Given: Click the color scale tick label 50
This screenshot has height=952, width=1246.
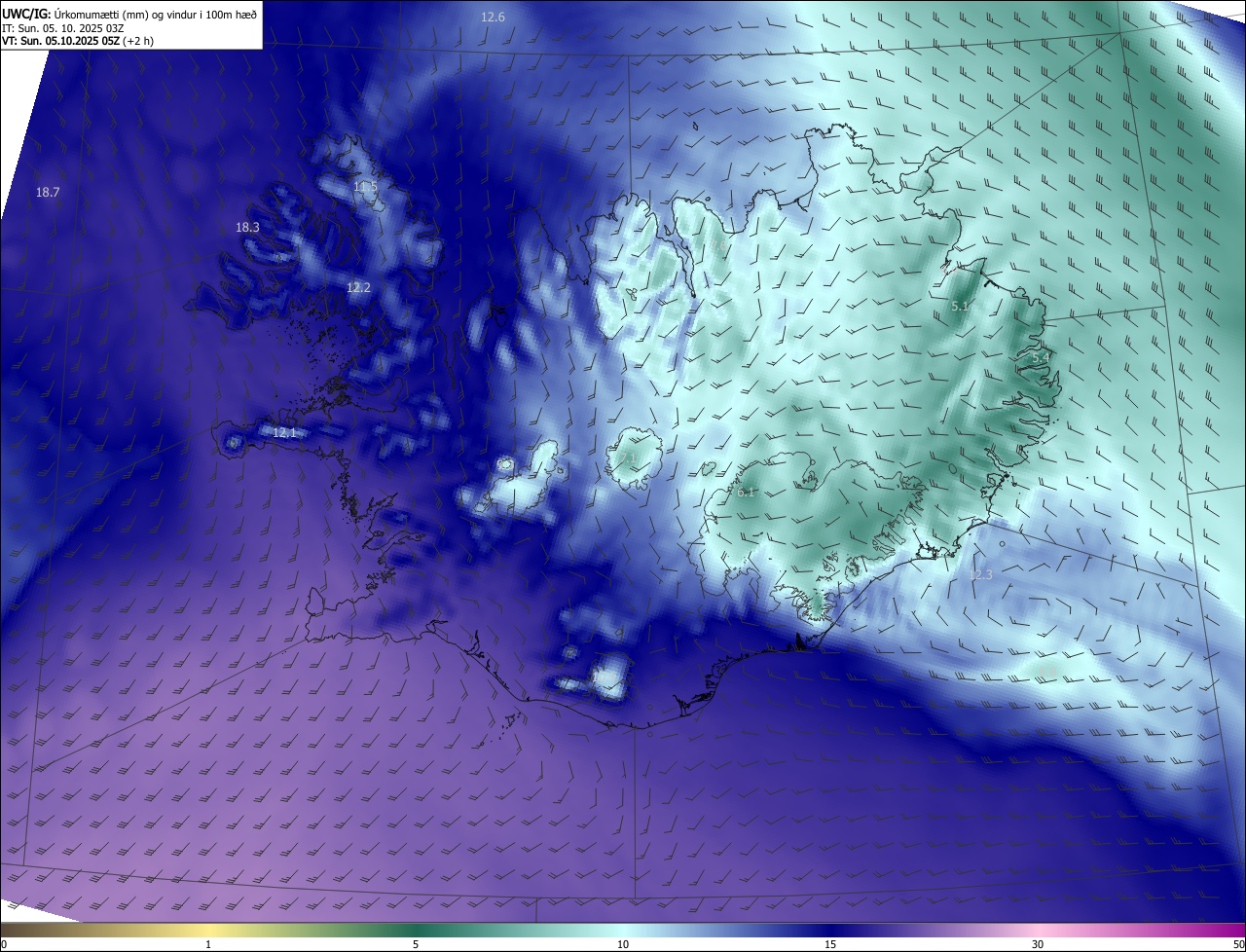Looking at the screenshot, I should point(1238,945).
